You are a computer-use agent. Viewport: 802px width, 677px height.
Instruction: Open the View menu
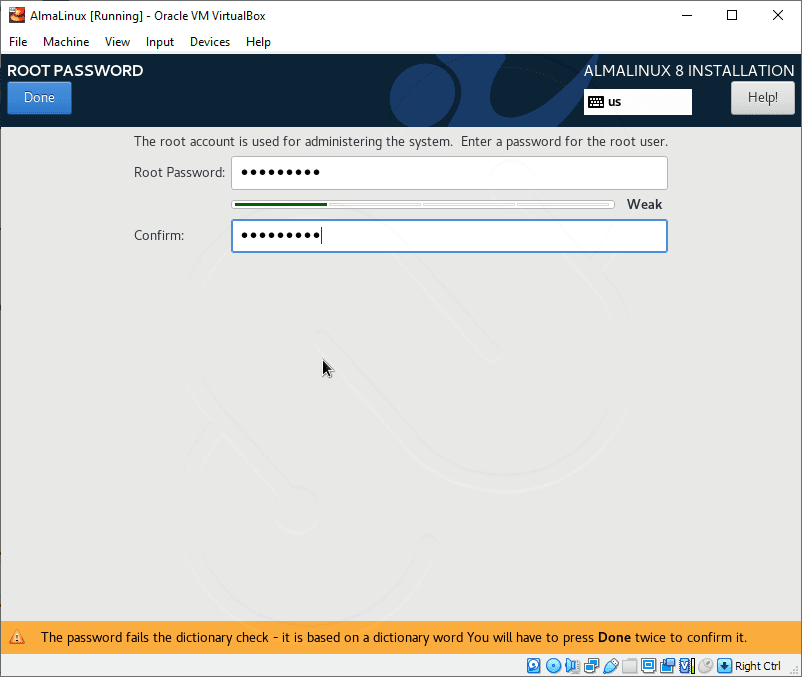pyautogui.click(x=117, y=42)
